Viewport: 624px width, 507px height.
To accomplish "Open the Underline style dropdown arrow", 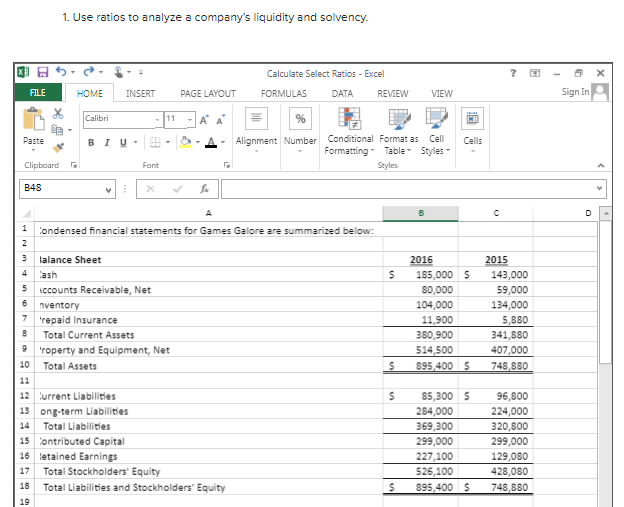I will click(136, 142).
